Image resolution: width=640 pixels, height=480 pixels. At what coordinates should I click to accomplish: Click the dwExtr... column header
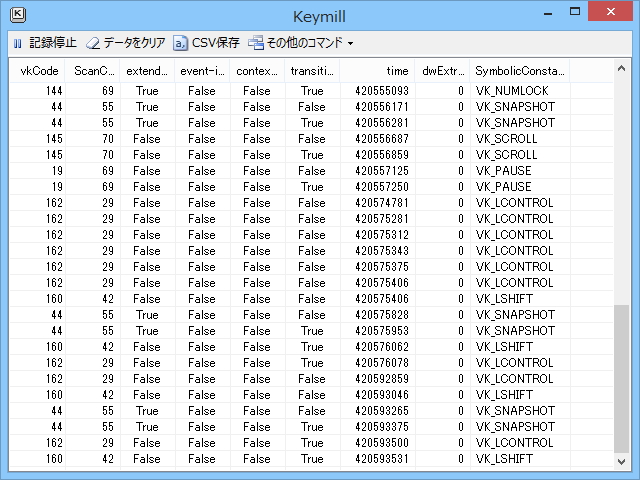(x=442, y=71)
